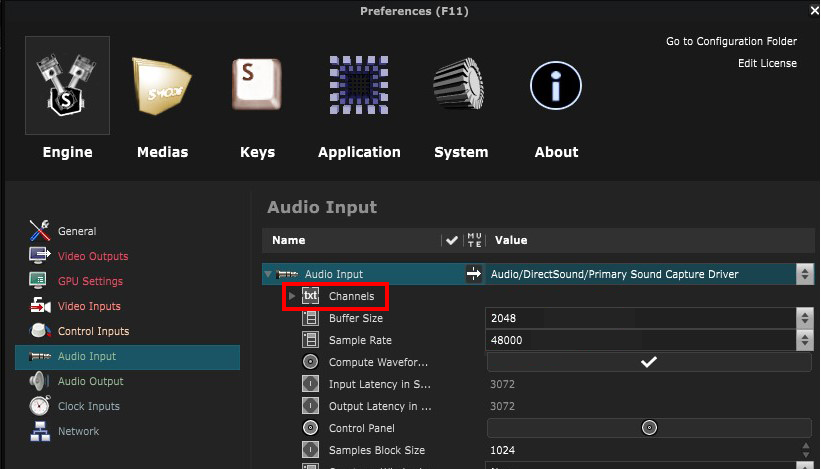Click the Channels txt icon
Viewport: 821px width, 469px height.
[x=310, y=296]
